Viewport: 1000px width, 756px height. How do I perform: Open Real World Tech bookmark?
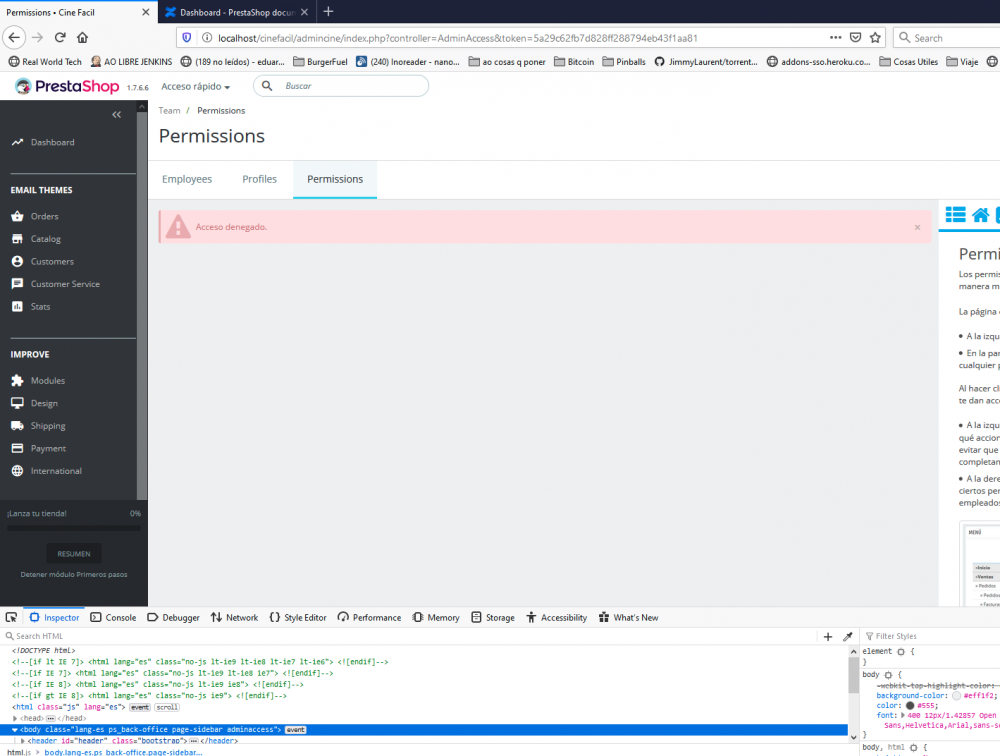[45, 62]
